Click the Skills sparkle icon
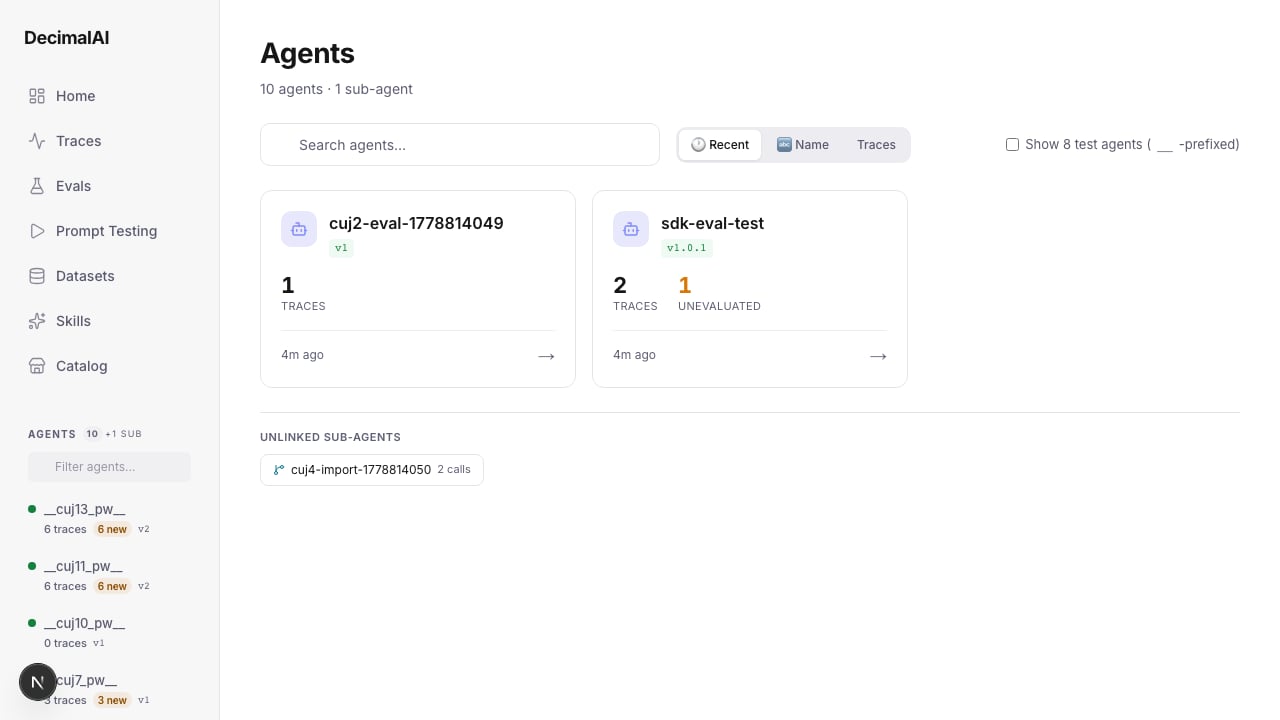This screenshot has width=1280, height=720. pyautogui.click(x=37, y=321)
